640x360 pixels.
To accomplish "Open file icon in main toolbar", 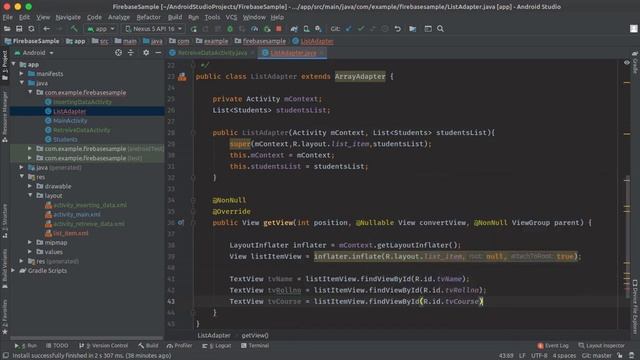I will 7,29.
